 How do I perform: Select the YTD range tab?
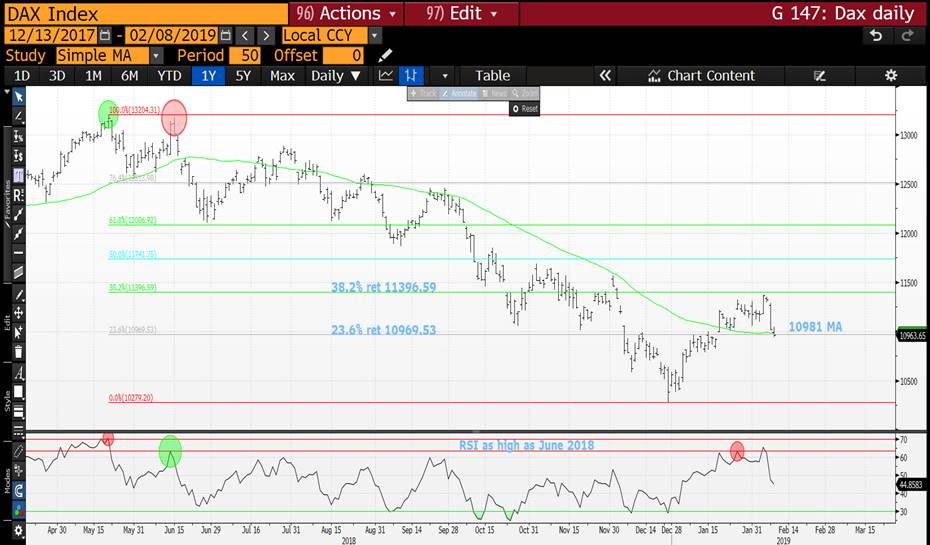point(169,76)
